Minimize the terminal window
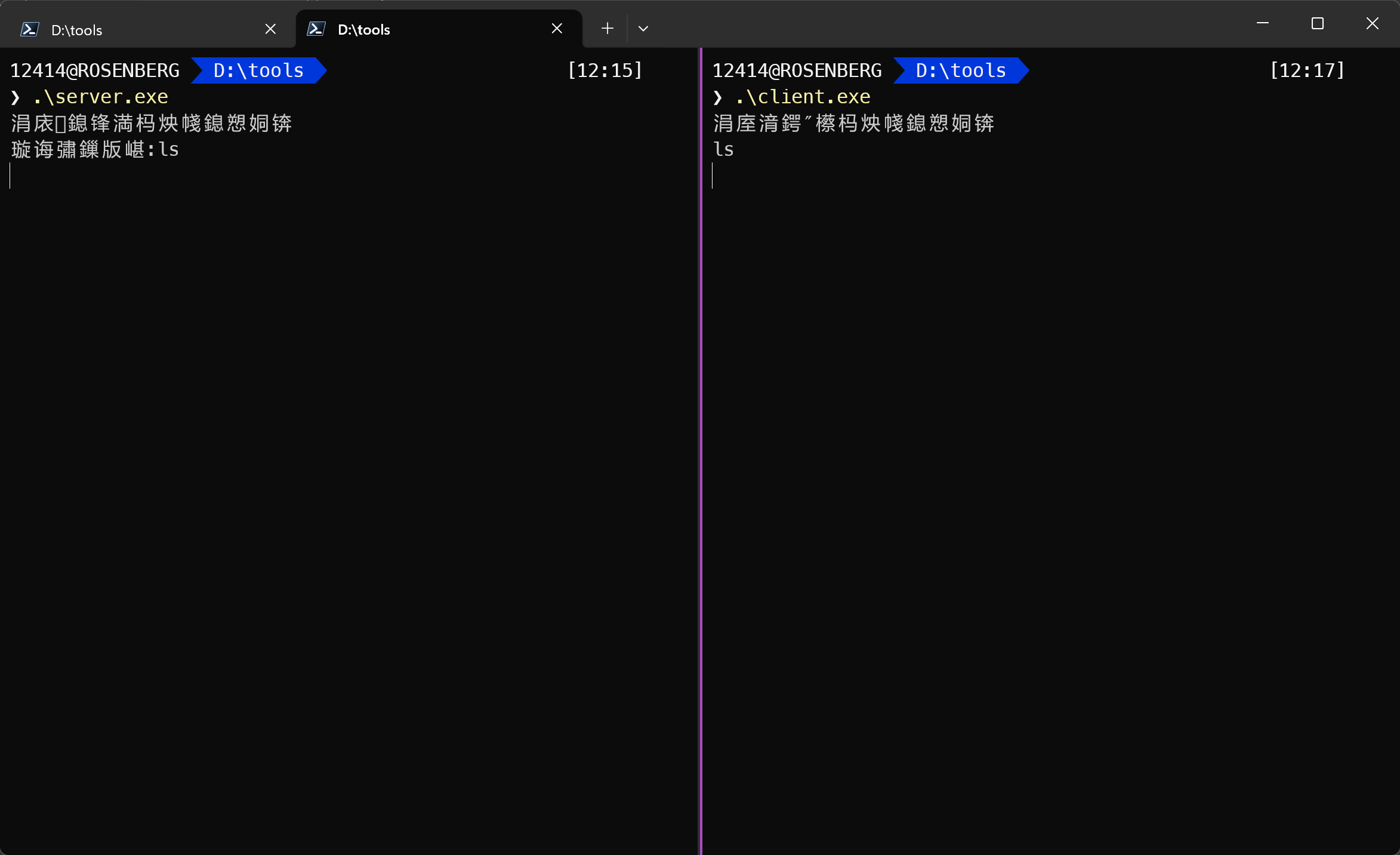The height and width of the screenshot is (855, 1400). click(1263, 23)
